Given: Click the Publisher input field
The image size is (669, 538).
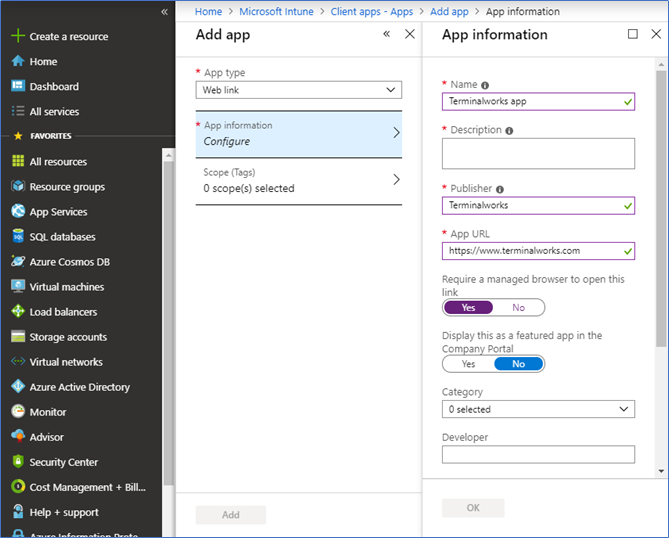Looking at the screenshot, I should (538, 205).
